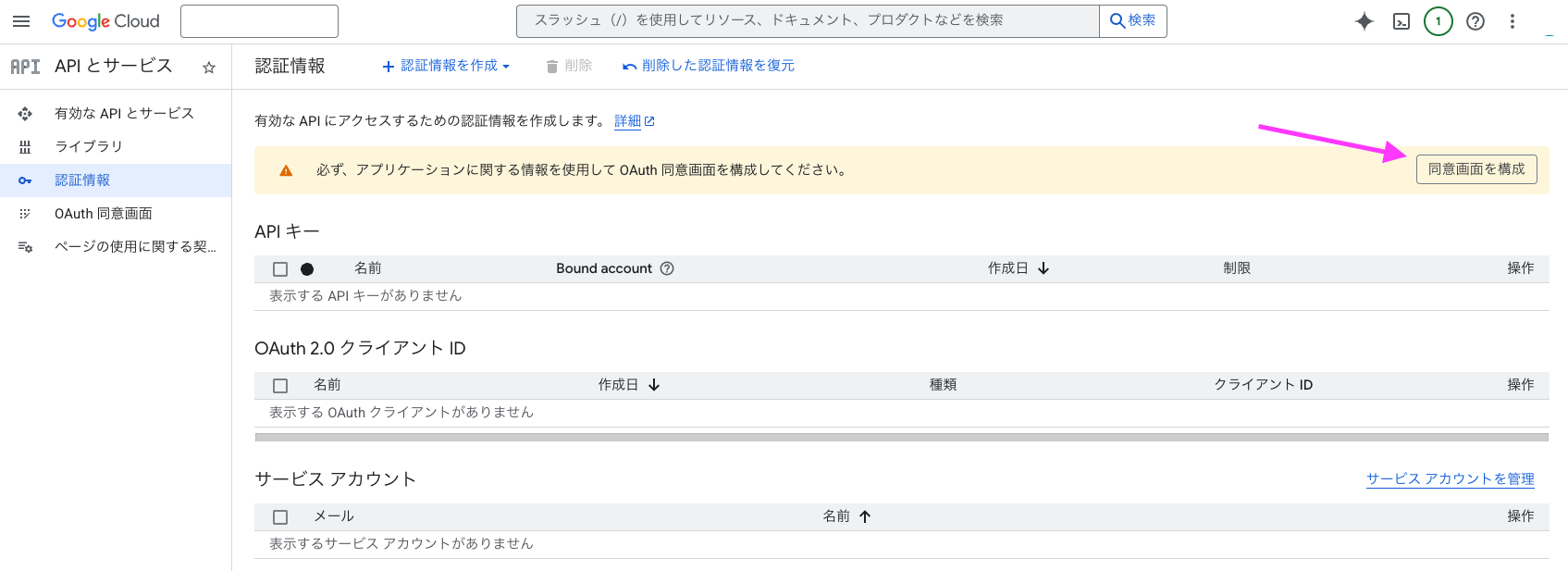Show the Bound account help tooltip icon
Viewport: 1568px width, 571px height.
point(667,268)
